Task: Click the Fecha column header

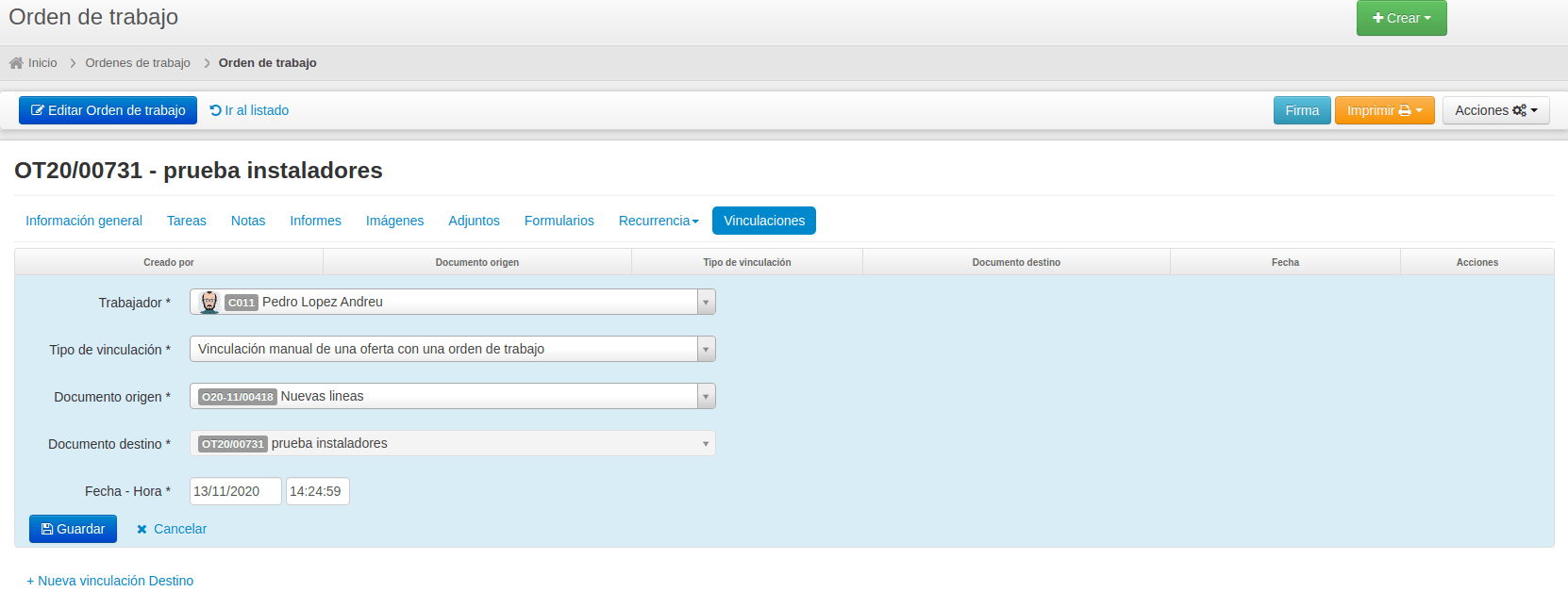Action: point(1285,262)
